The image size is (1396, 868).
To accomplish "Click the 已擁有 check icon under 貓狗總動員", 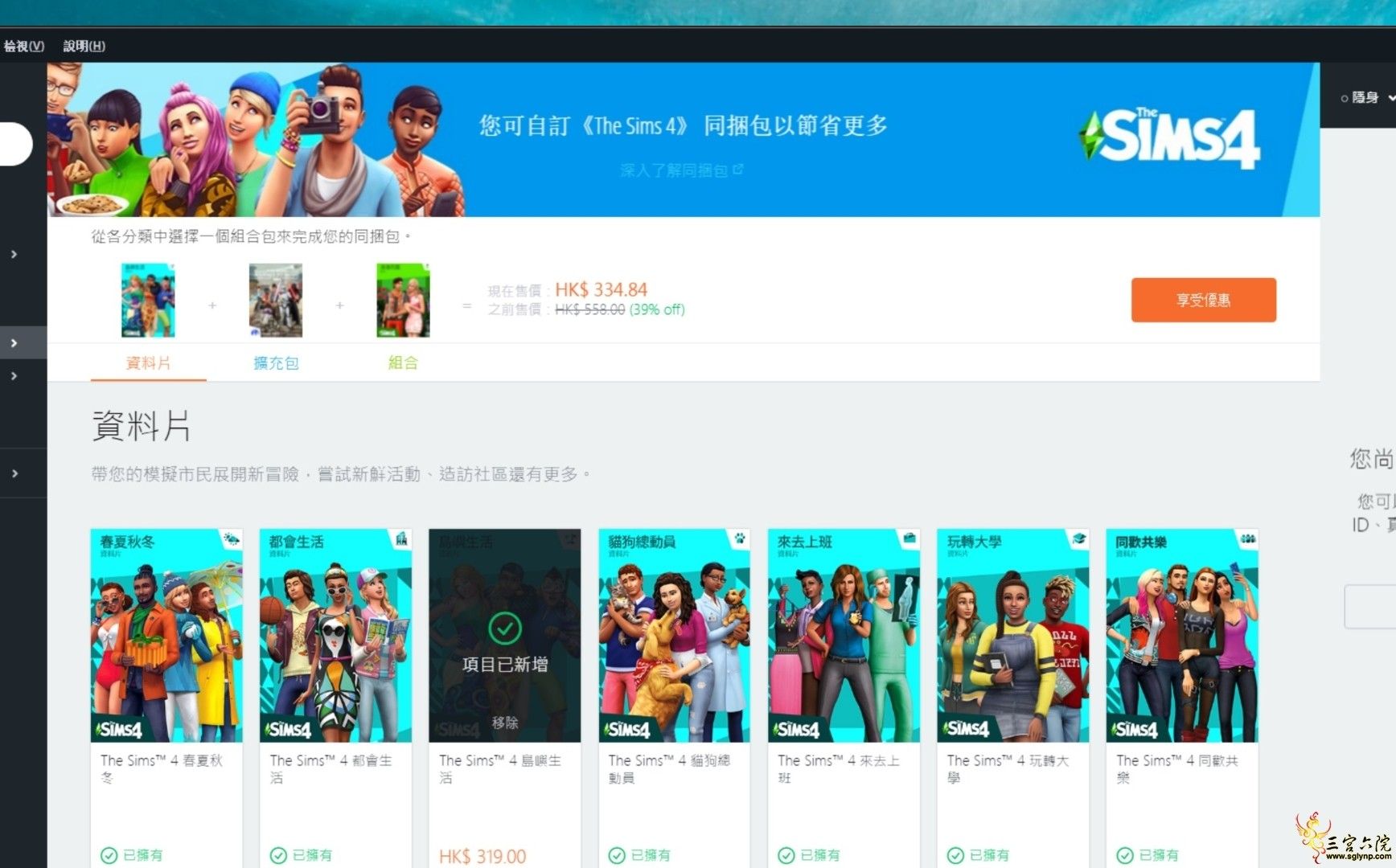I will coord(617,856).
